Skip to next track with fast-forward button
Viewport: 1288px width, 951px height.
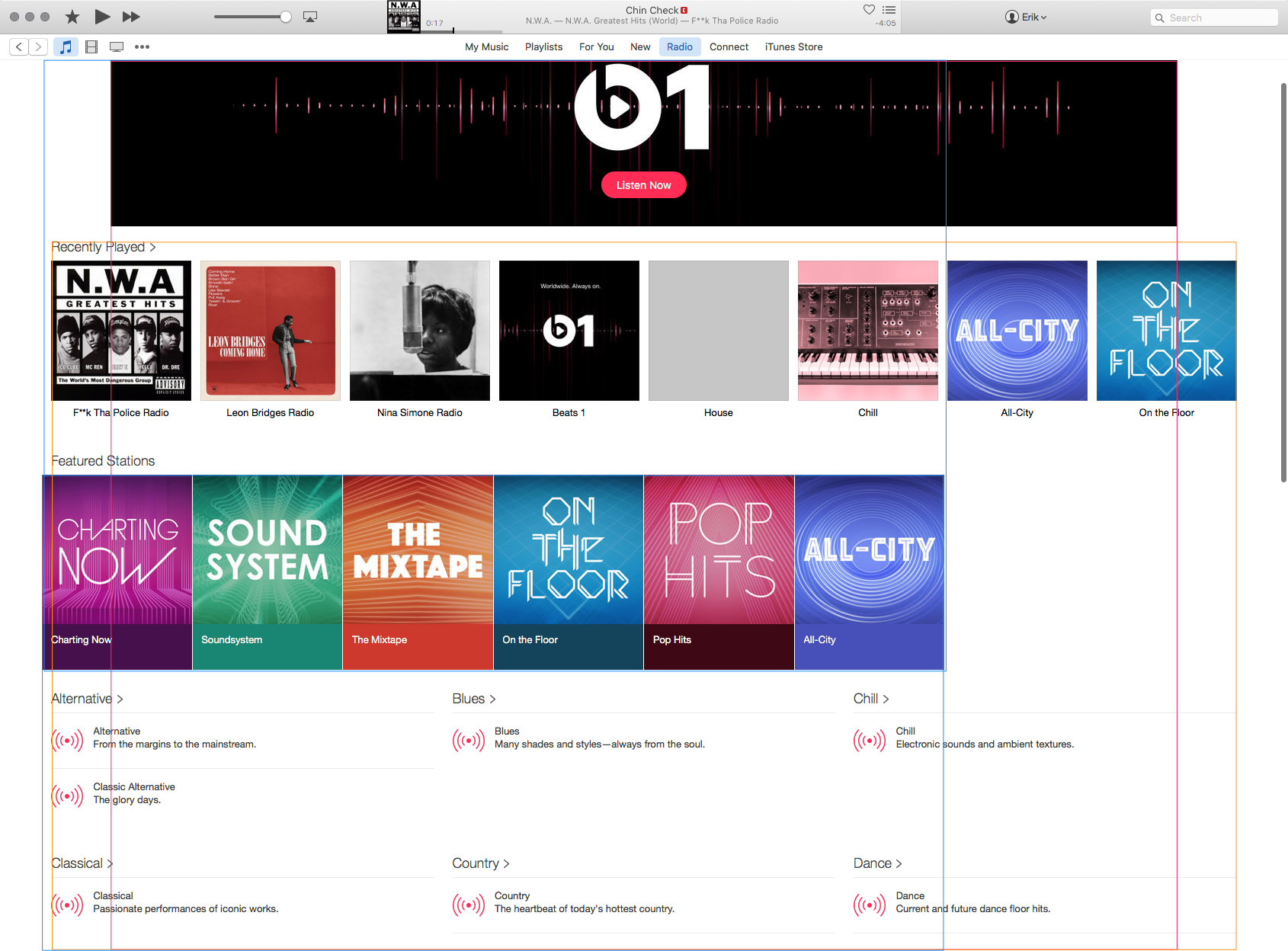[131, 17]
